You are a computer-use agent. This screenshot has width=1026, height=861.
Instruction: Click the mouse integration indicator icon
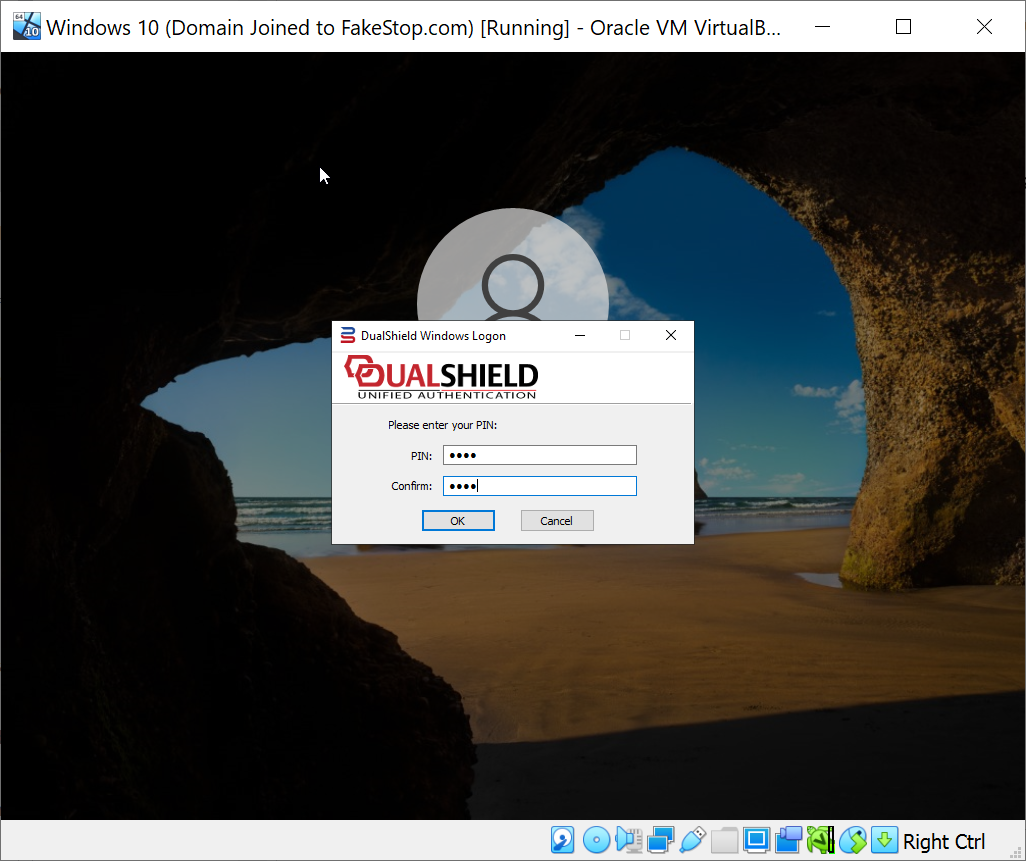852,840
